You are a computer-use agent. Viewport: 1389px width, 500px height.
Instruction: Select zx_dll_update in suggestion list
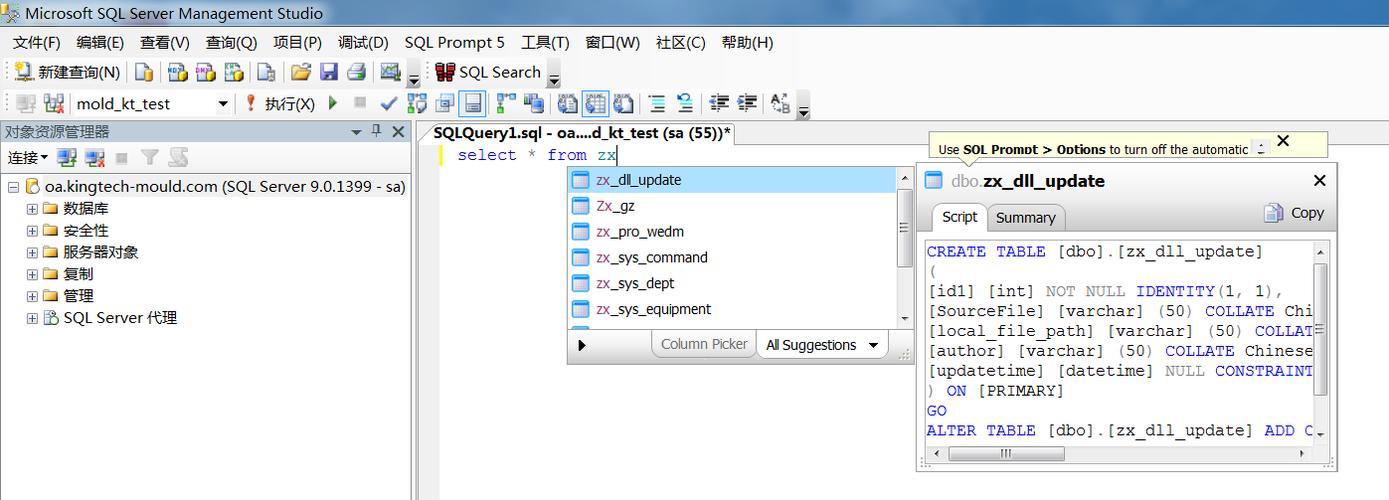(732, 180)
